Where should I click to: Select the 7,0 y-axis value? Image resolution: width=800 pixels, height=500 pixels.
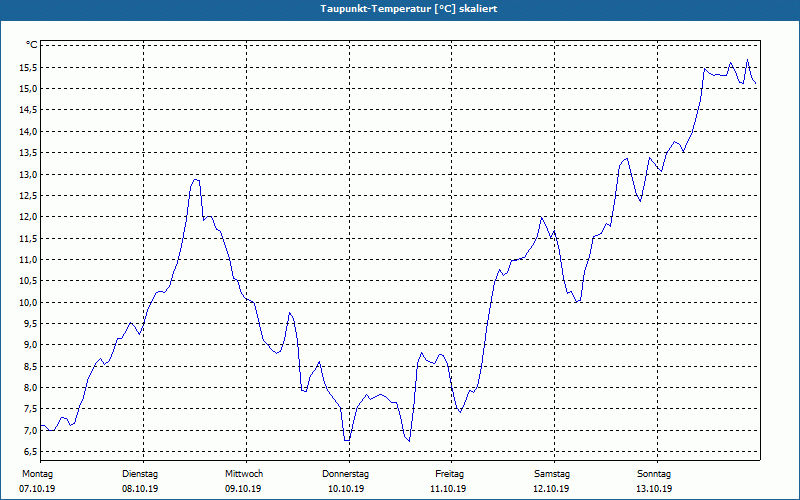(x=30, y=431)
